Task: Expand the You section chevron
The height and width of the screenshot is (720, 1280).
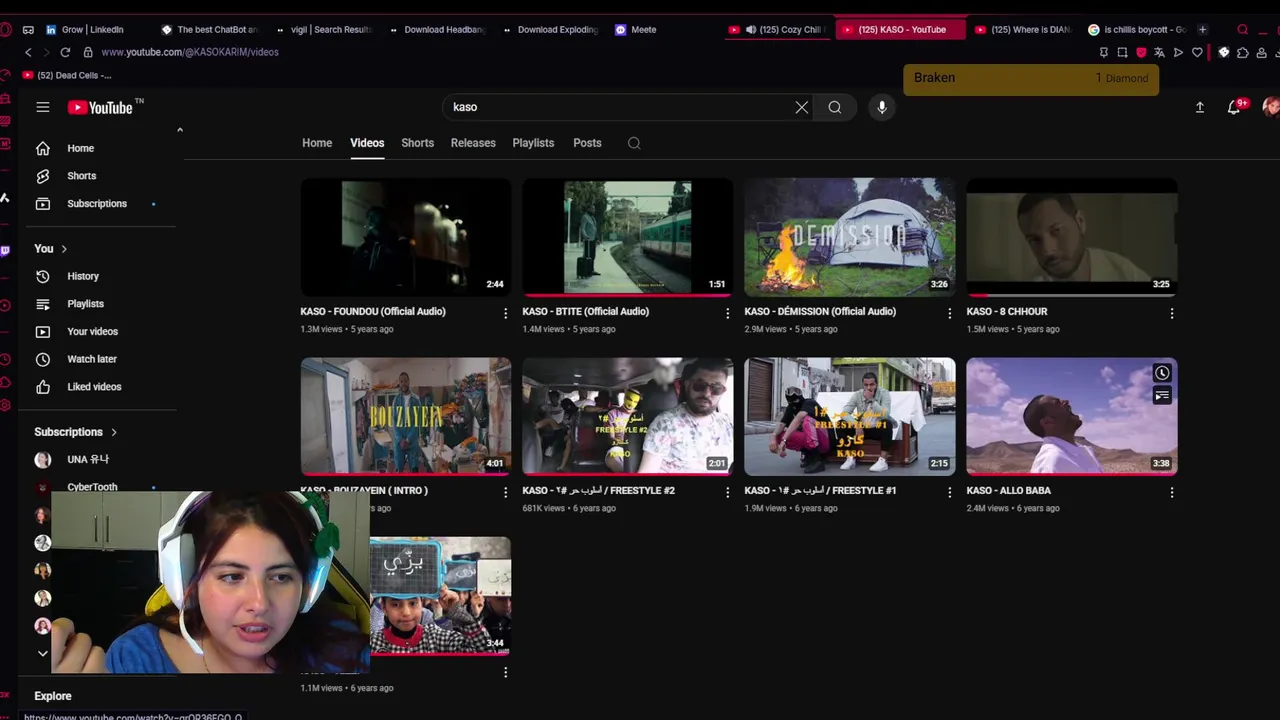Action: [x=64, y=249]
